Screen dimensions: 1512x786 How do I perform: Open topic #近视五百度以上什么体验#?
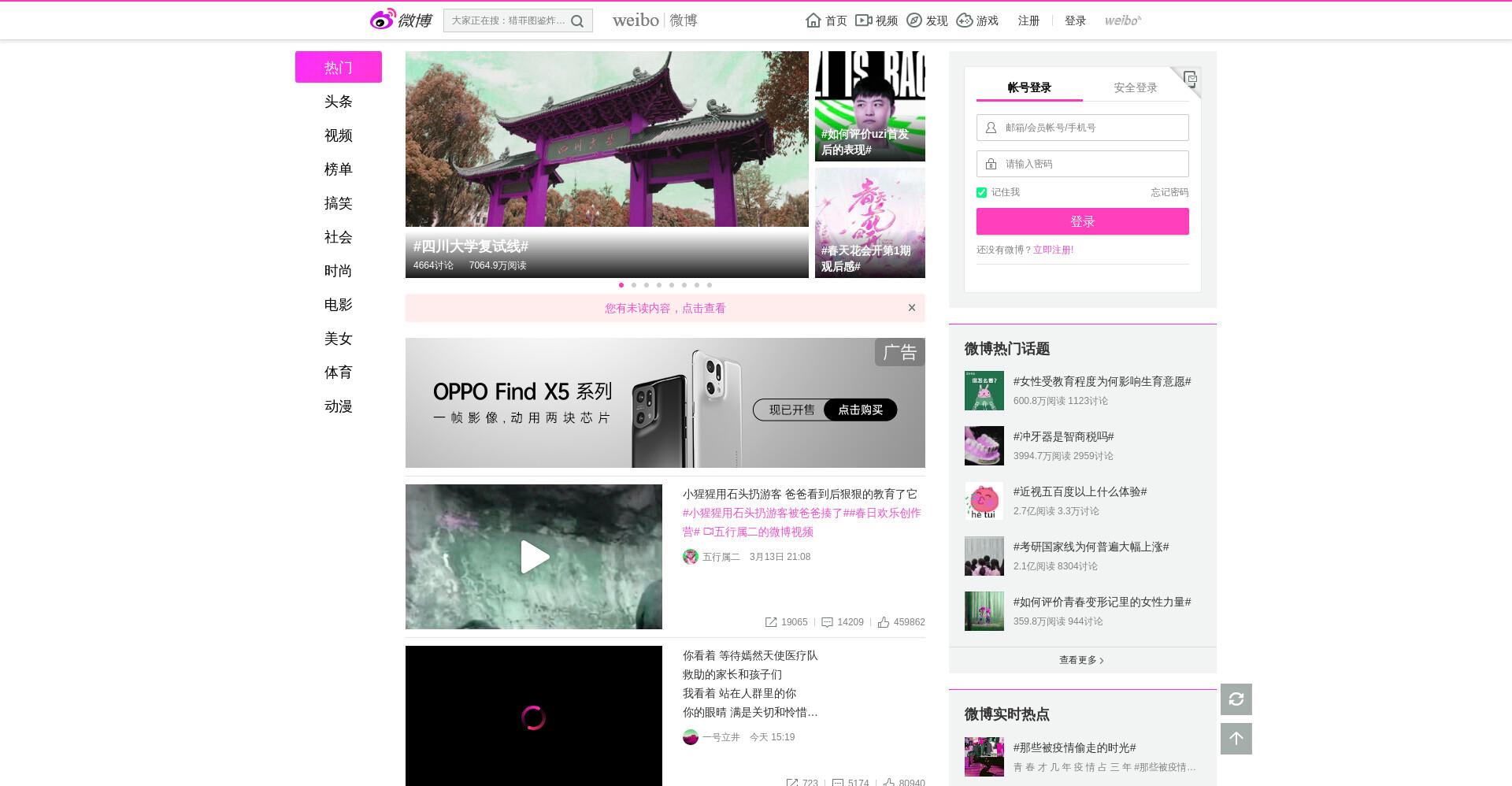click(1080, 491)
